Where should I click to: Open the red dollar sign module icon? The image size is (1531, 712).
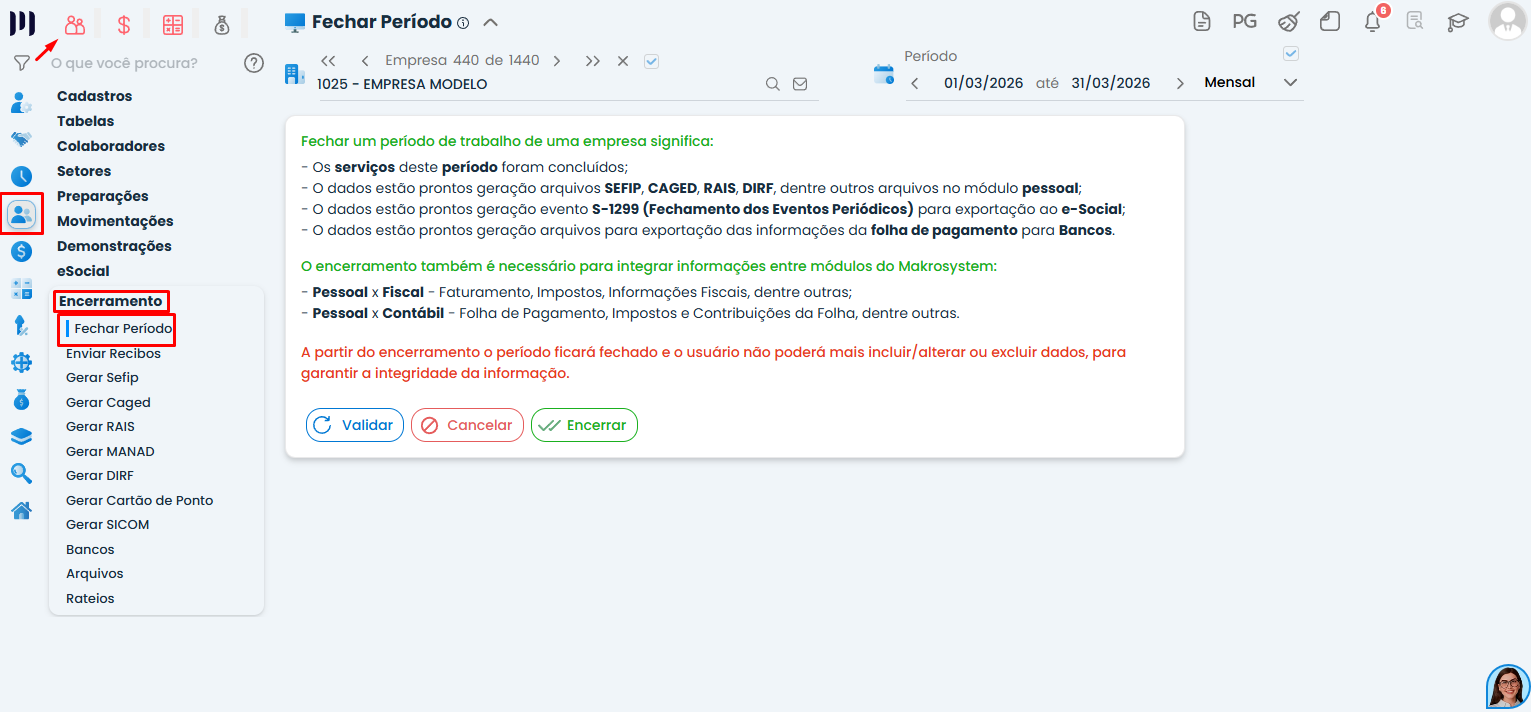[x=124, y=25]
